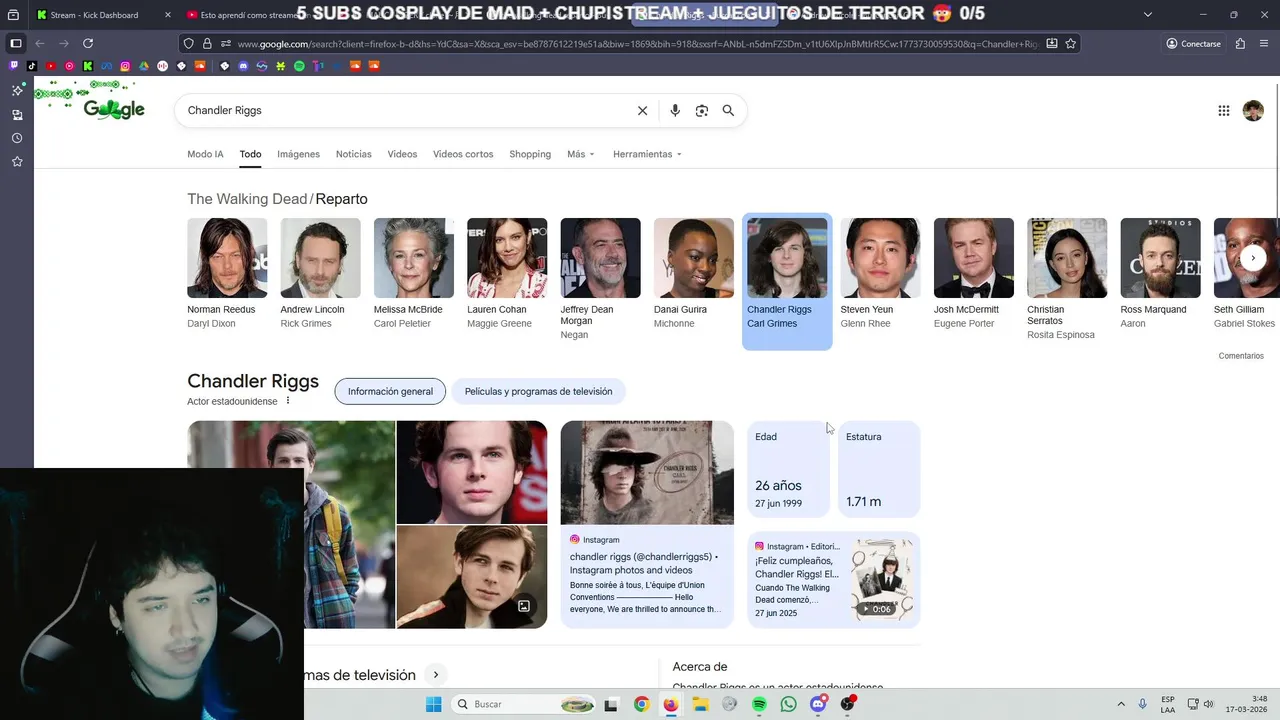Open the Google Drive bookmark icon
This screenshot has height=720, width=1280.
[x=144, y=66]
